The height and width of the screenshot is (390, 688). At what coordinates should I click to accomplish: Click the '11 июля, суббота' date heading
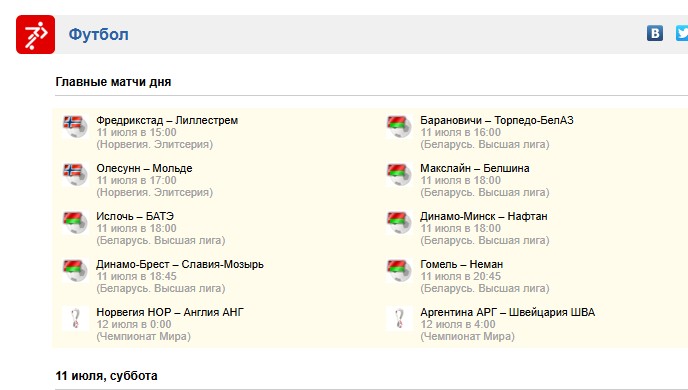(x=107, y=376)
